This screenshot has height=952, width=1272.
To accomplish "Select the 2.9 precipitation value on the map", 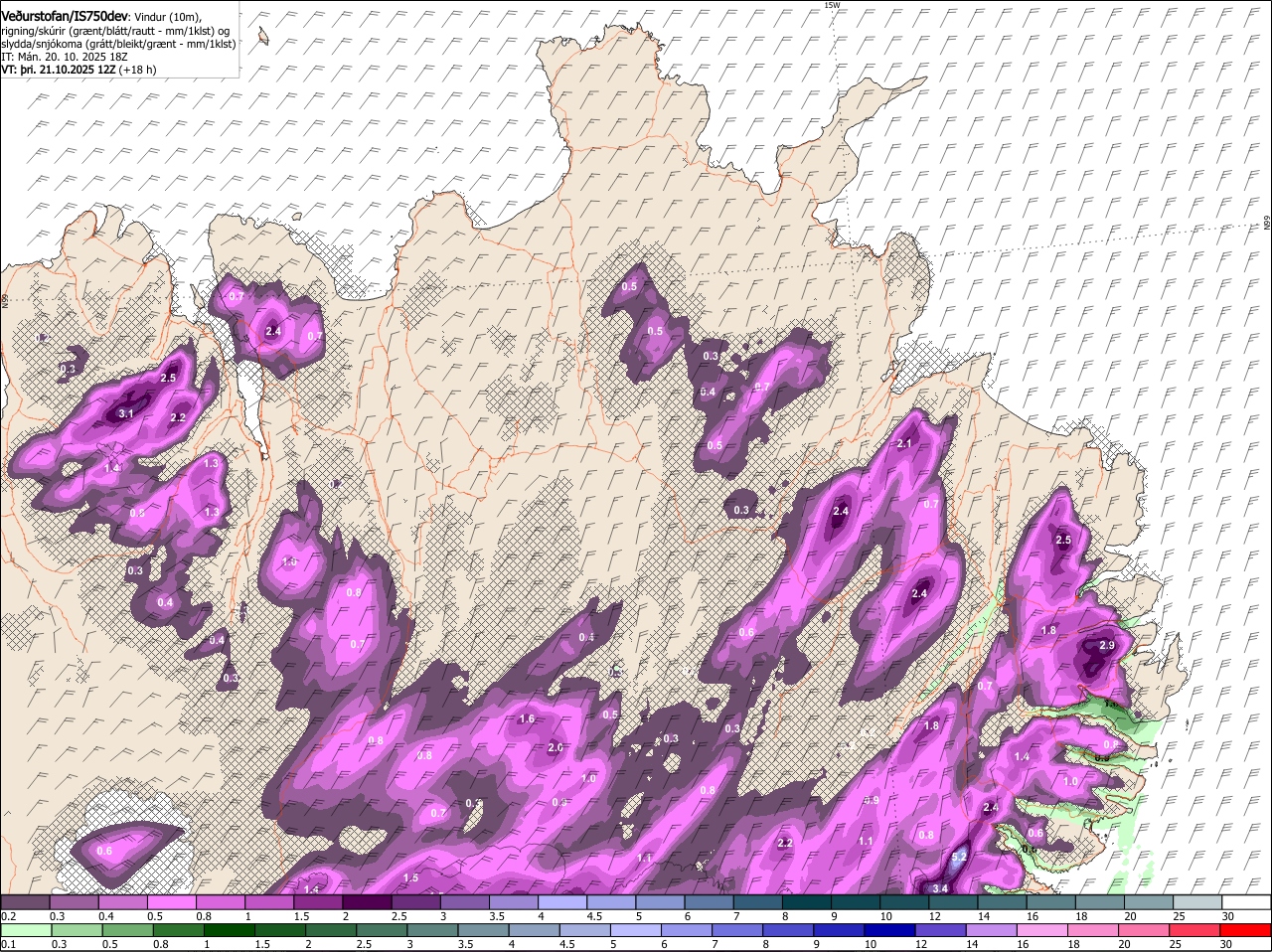I will pyautogui.click(x=1107, y=645).
